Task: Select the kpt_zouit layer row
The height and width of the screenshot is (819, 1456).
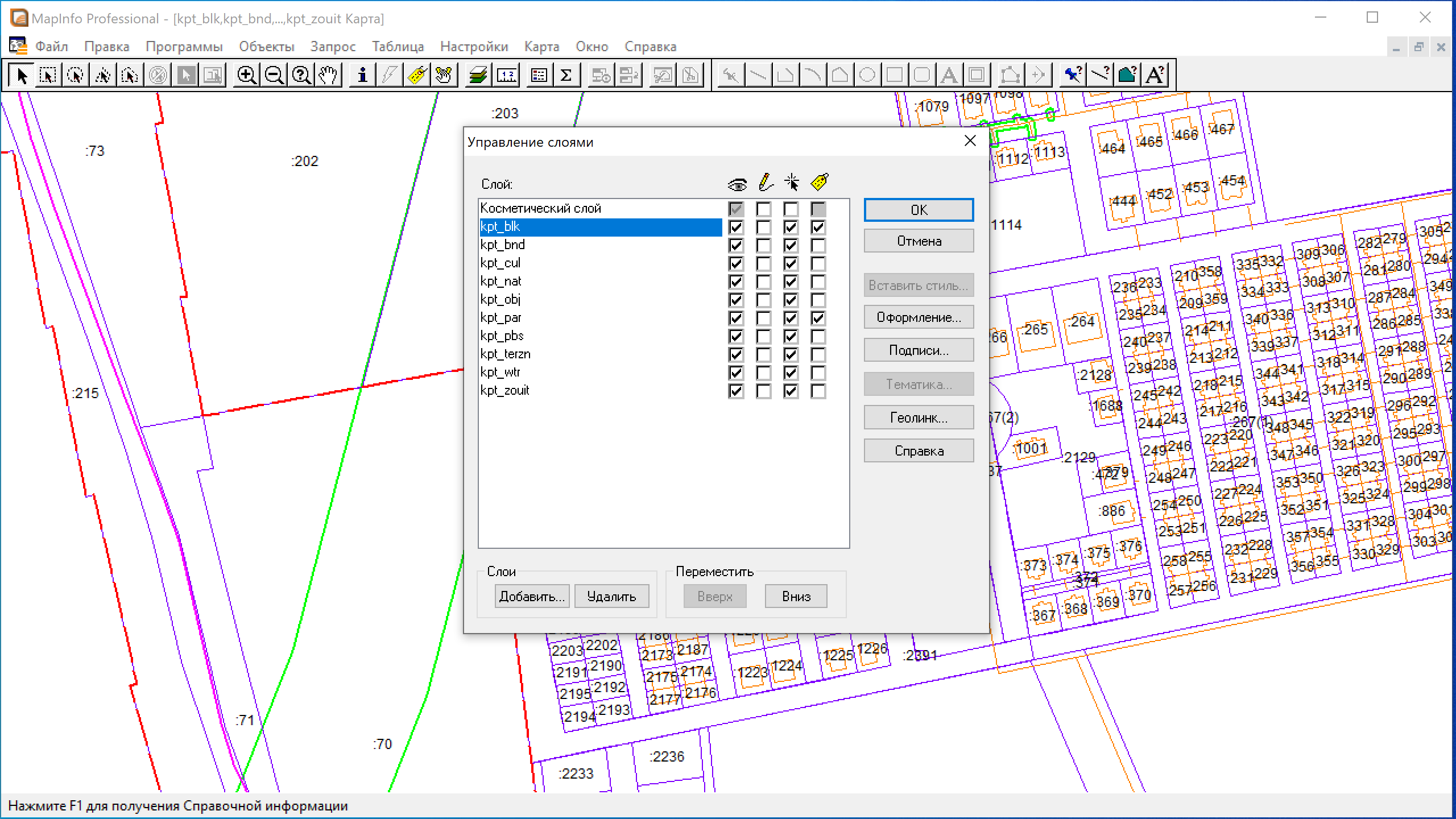Action: tap(601, 391)
